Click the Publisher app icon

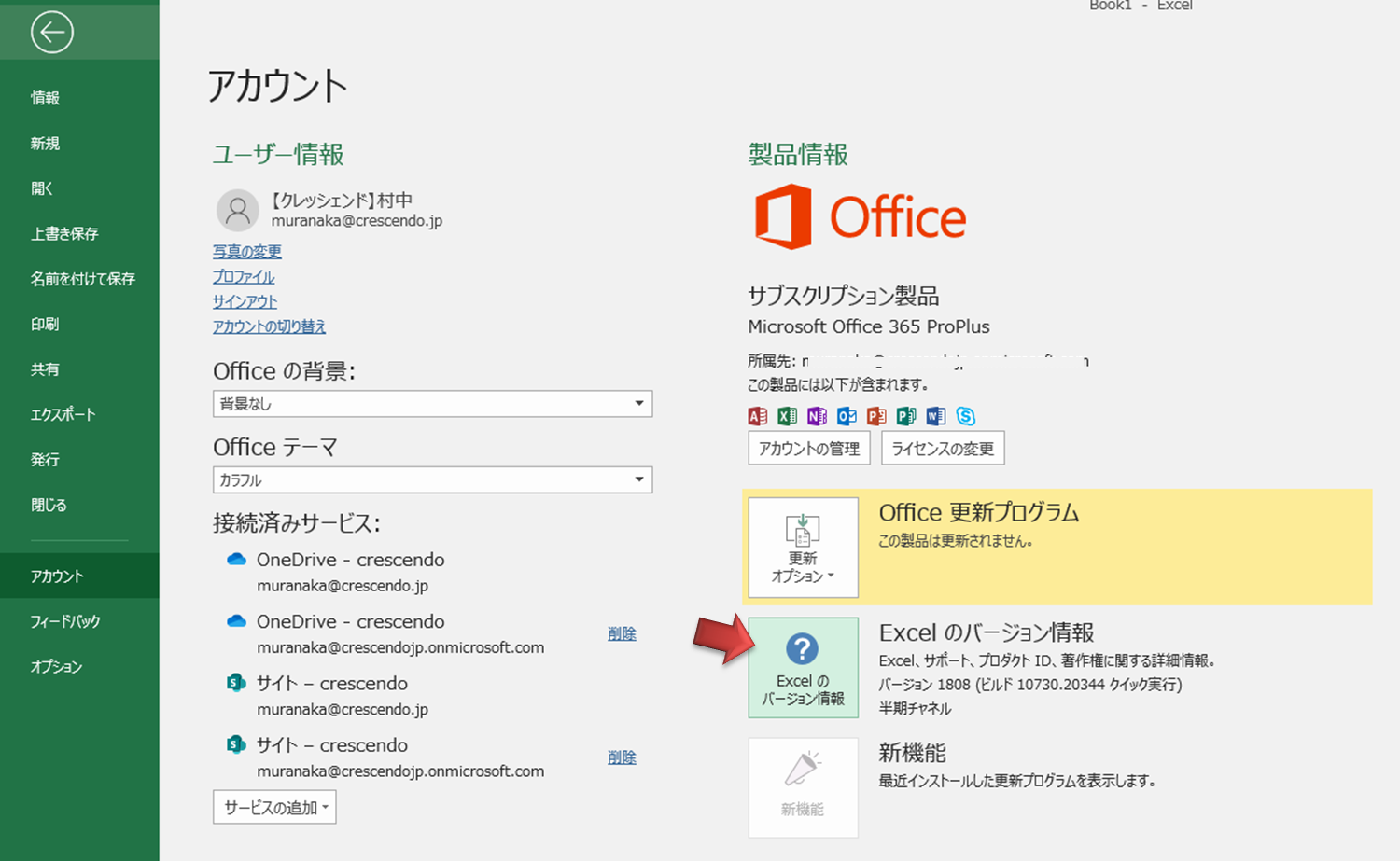point(906,416)
